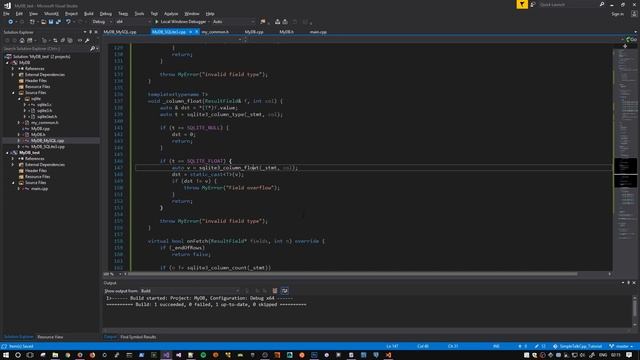Image resolution: width=640 pixels, height=360 pixels.
Task: Click the Save All toolbar icon
Action: pos(58,22)
